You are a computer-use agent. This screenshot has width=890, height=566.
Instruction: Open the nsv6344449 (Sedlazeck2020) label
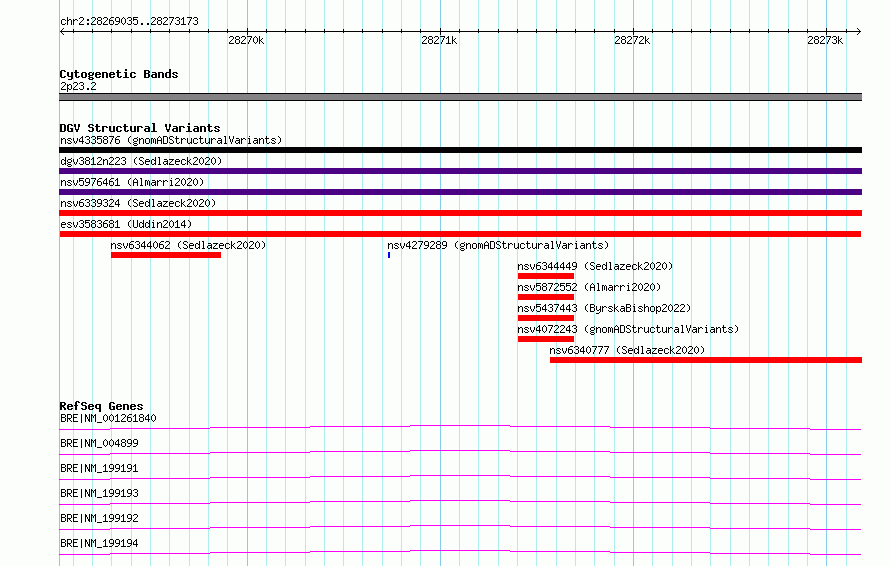[x=595, y=266]
